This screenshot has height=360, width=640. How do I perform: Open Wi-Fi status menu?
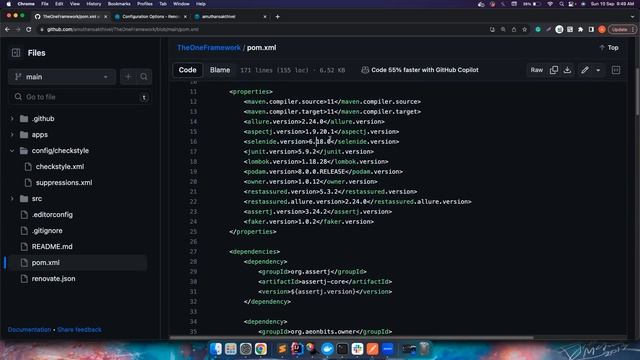[x=550, y=4]
